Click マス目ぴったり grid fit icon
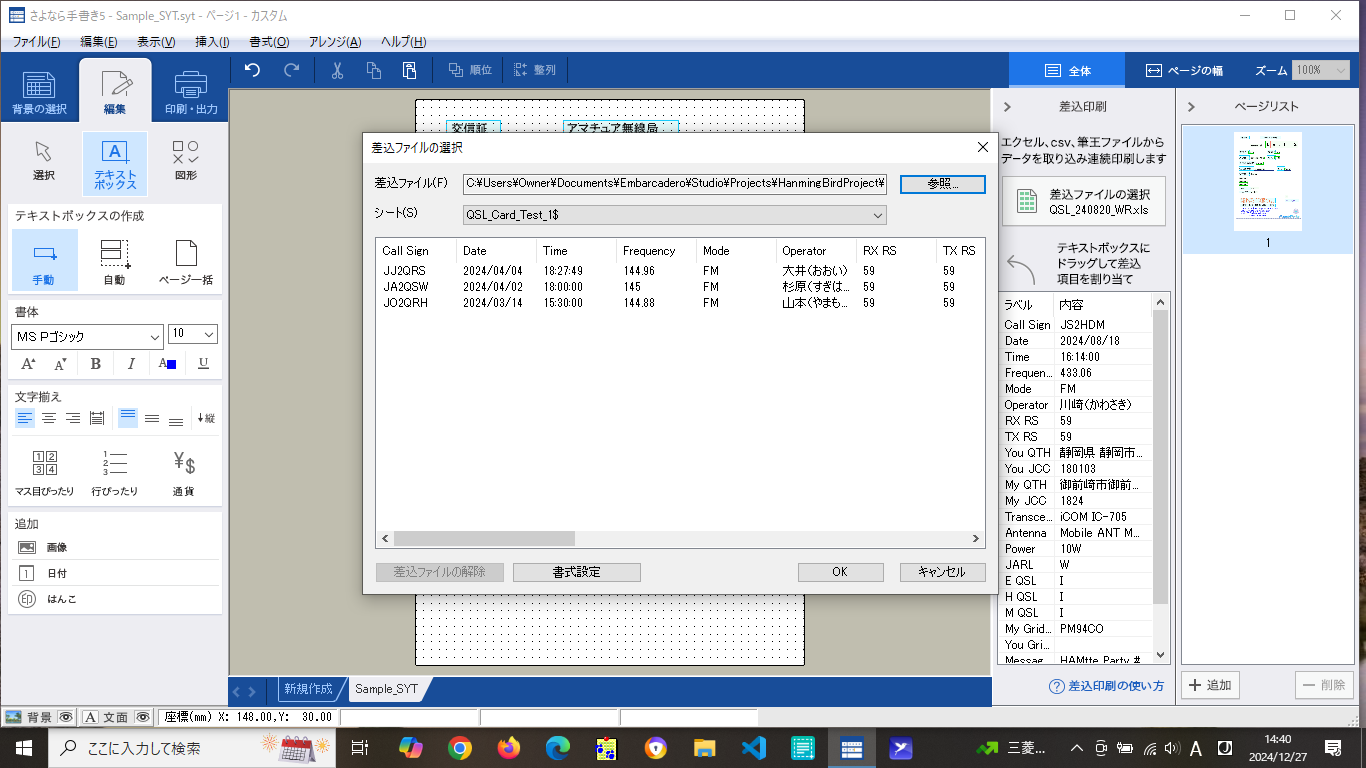This screenshot has height=768, width=1366. (x=45, y=473)
